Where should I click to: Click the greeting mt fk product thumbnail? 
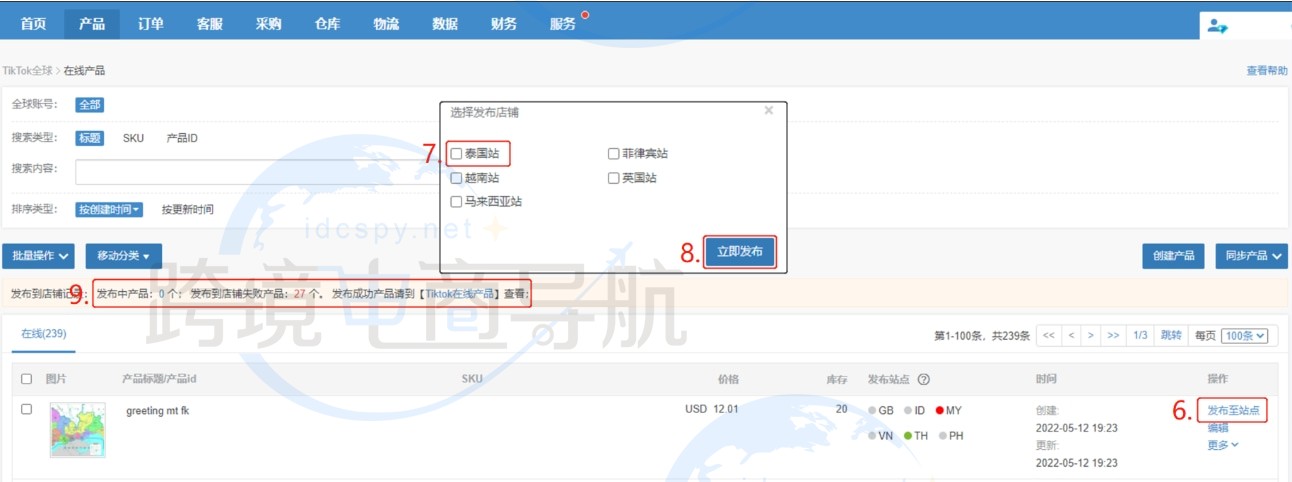coord(77,430)
